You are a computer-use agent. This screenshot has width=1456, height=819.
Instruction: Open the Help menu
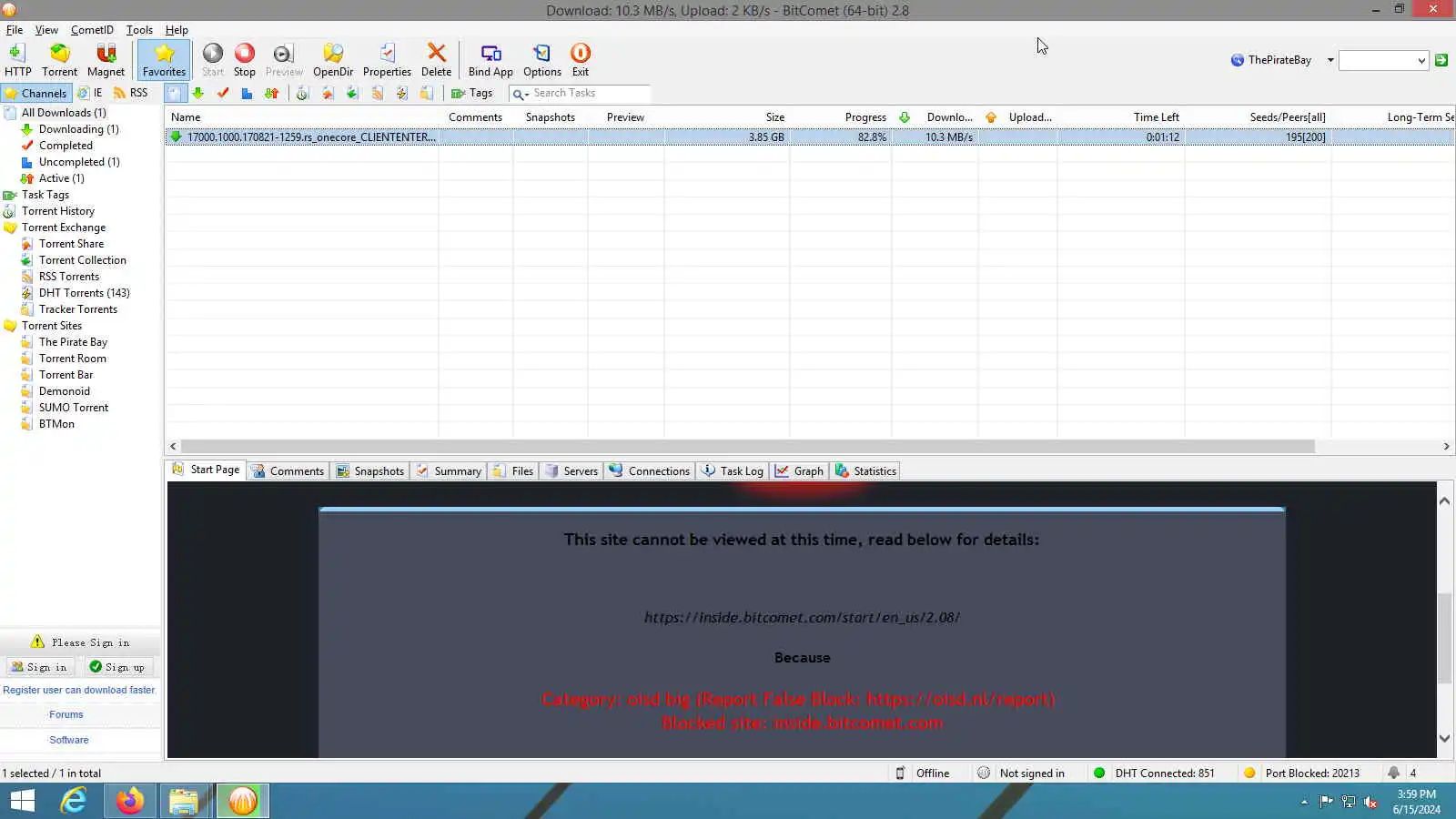pyautogui.click(x=177, y=30)
